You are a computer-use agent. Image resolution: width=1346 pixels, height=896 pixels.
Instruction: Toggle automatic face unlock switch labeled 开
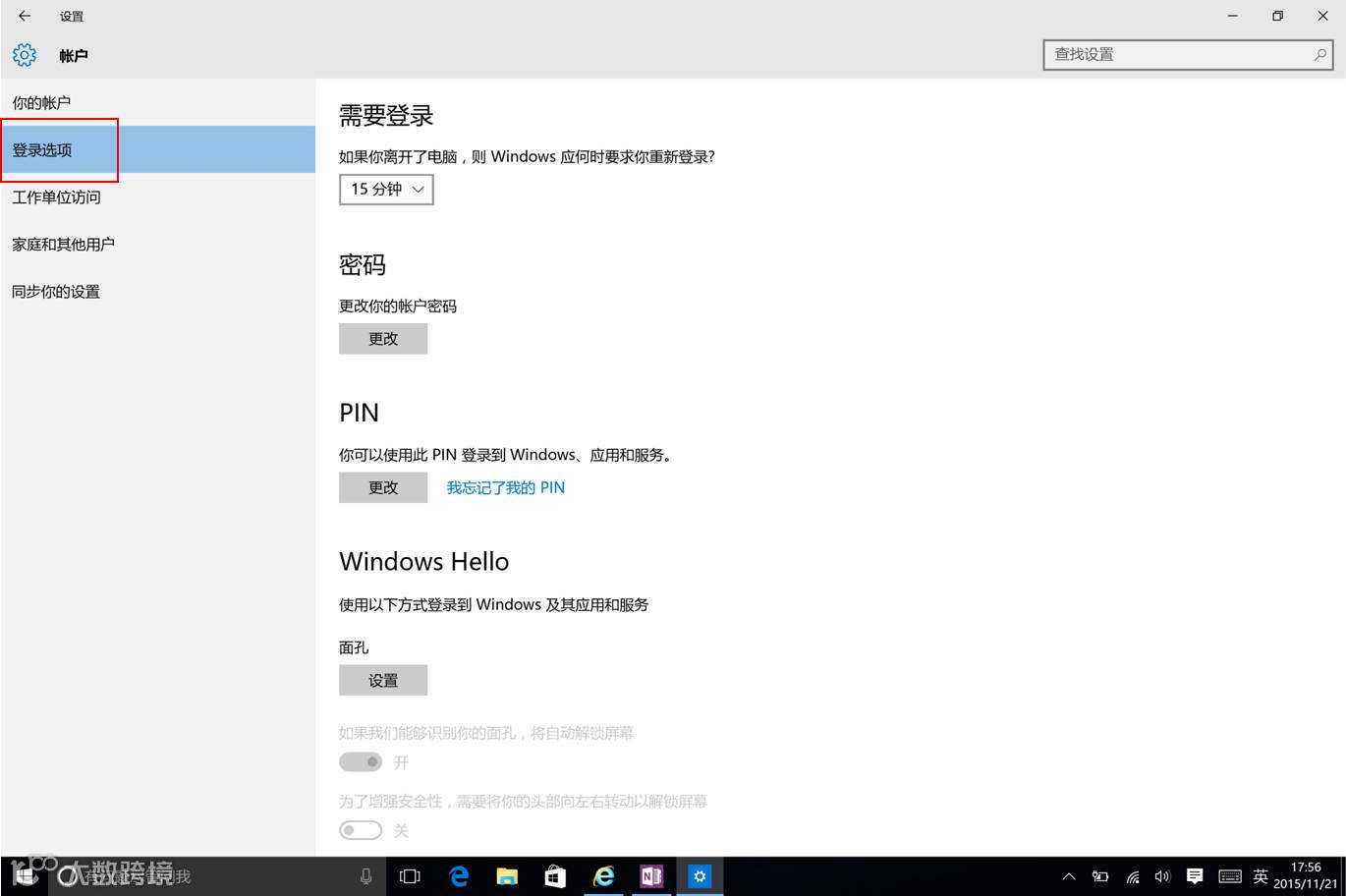tap(361, 762)
